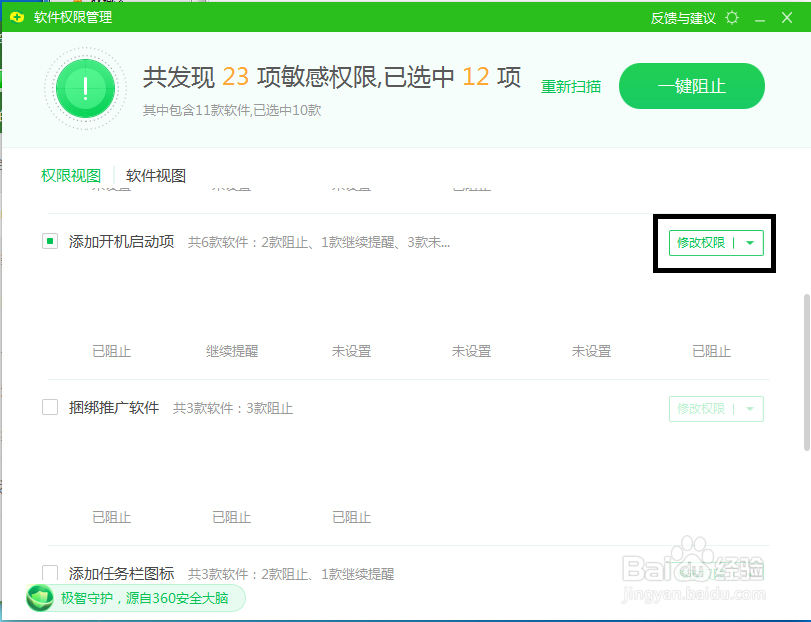Click the green shield icon in bottom banner

(40, 598)
